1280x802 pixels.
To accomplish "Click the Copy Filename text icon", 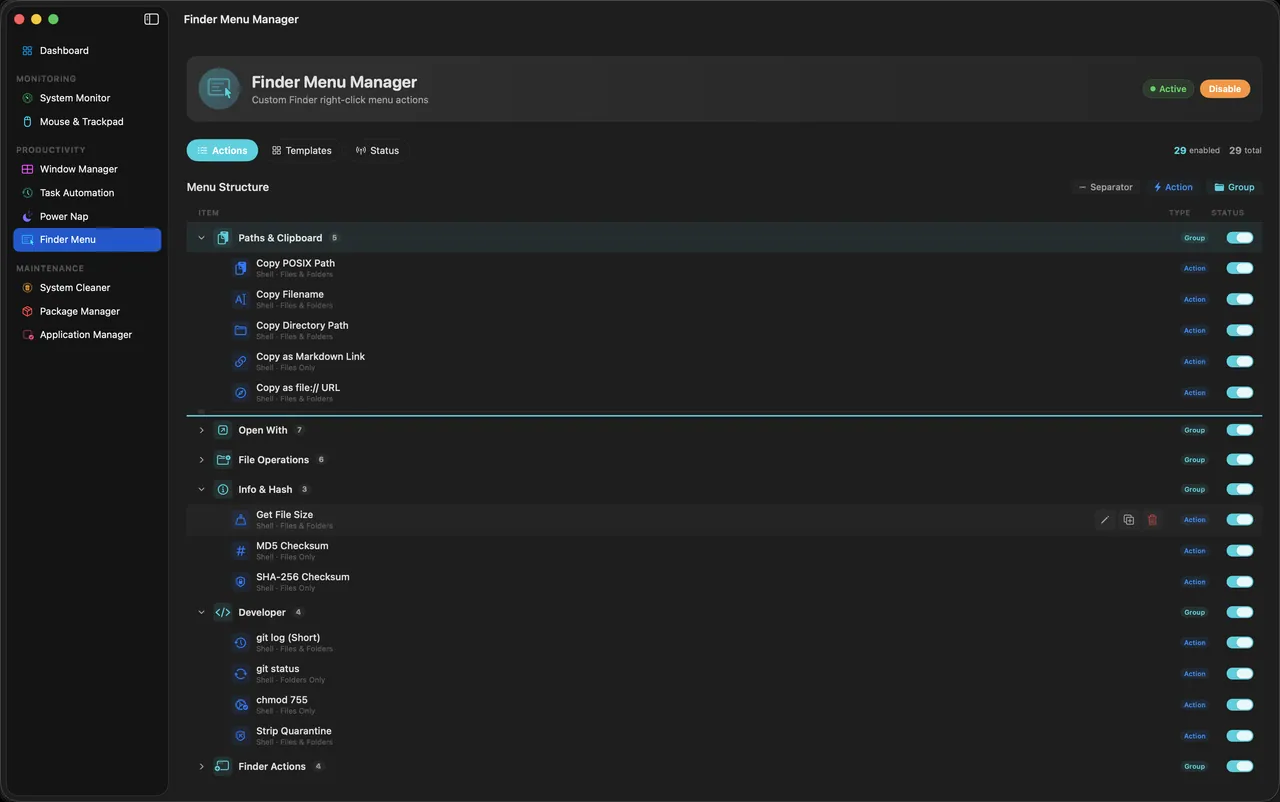I will tap(240, 299).
